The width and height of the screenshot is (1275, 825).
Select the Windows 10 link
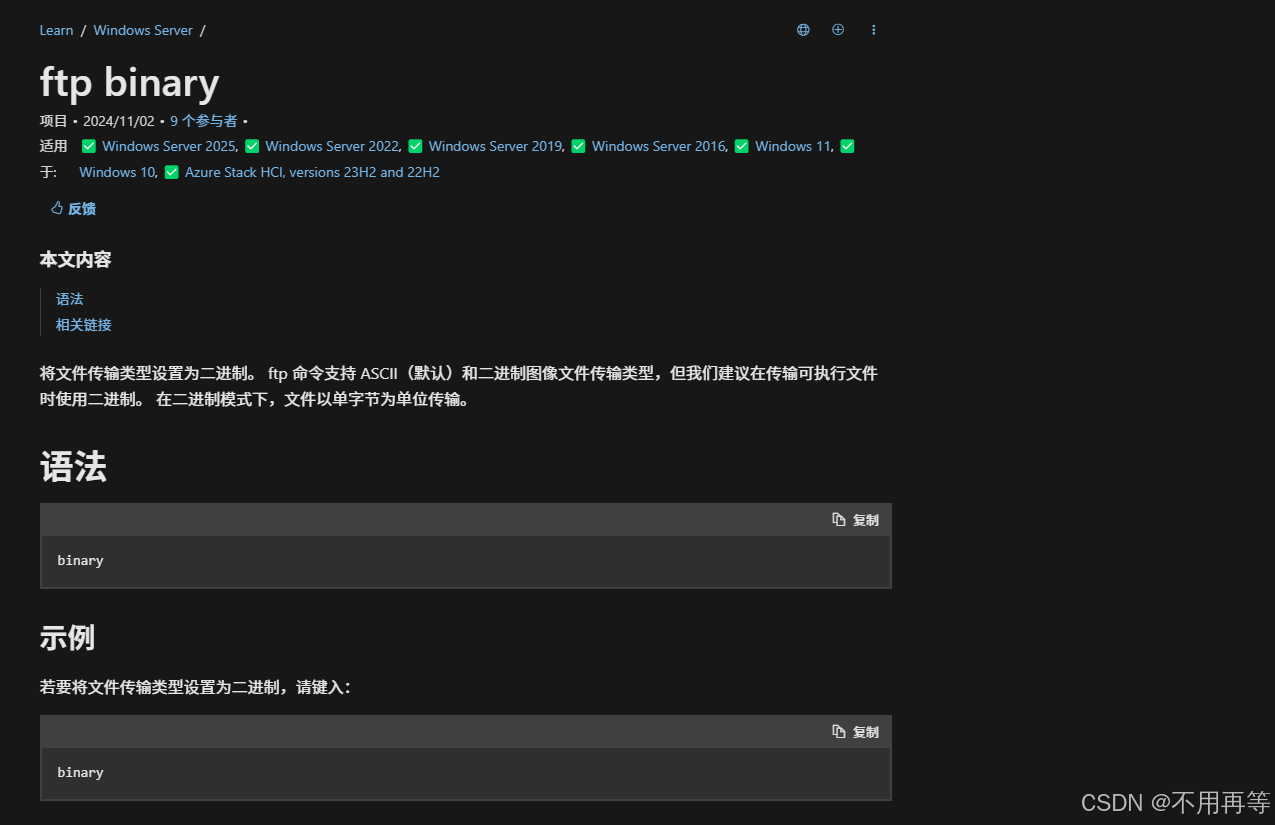(x=117, y=172)
